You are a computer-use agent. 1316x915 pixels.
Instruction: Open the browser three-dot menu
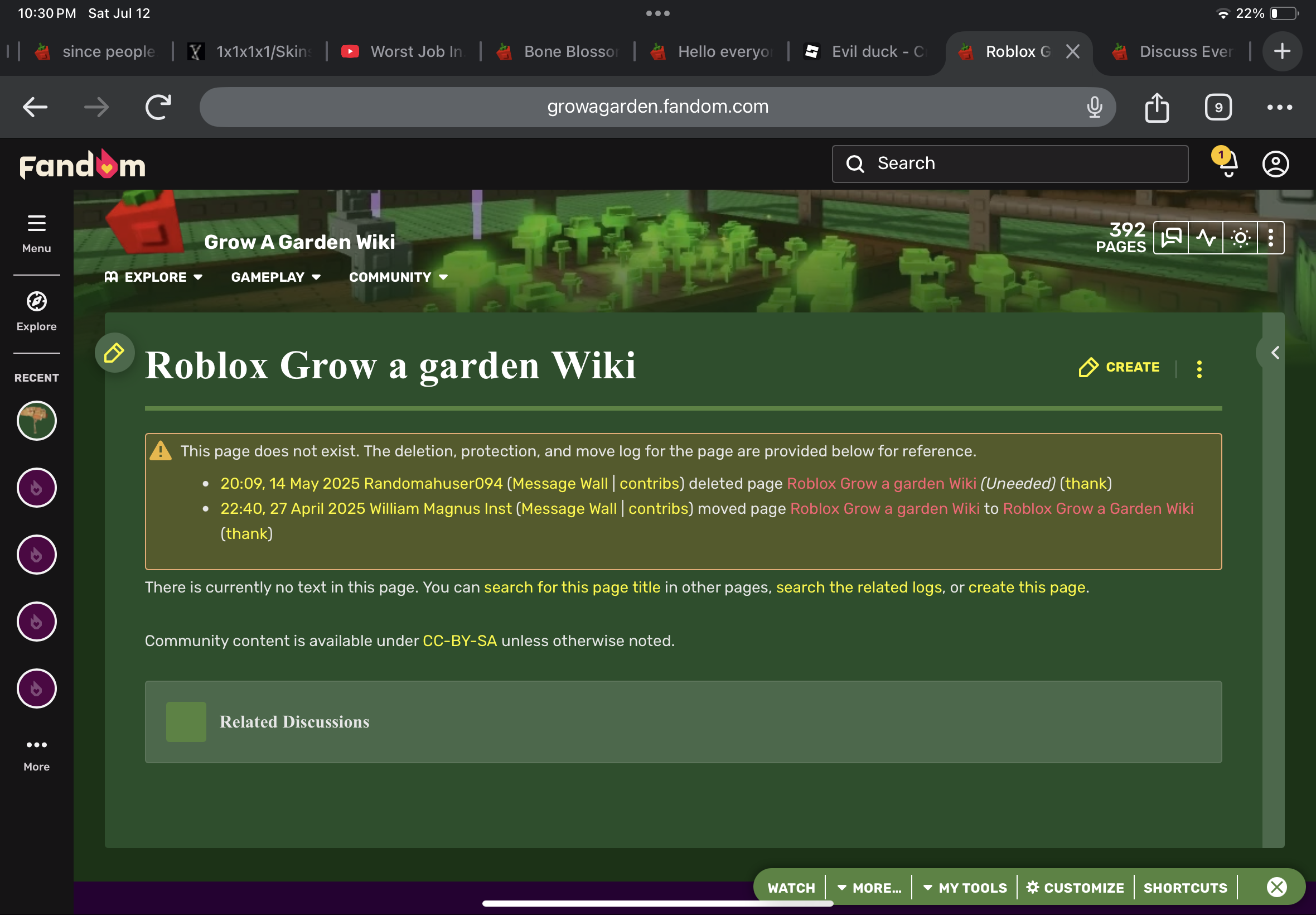(1279, 107)
